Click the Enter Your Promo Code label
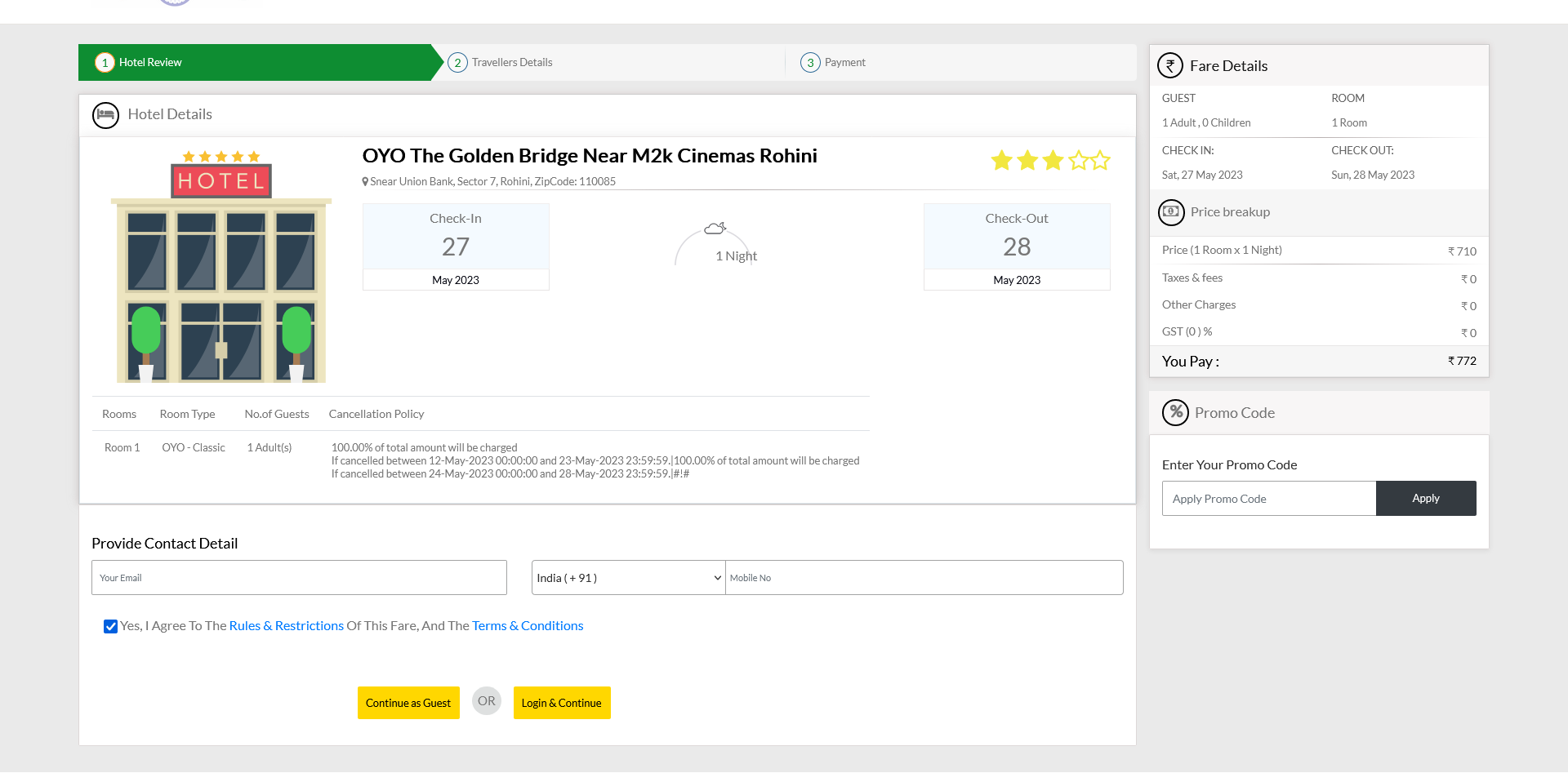 pyautogui.click(x=1230, y=465)
